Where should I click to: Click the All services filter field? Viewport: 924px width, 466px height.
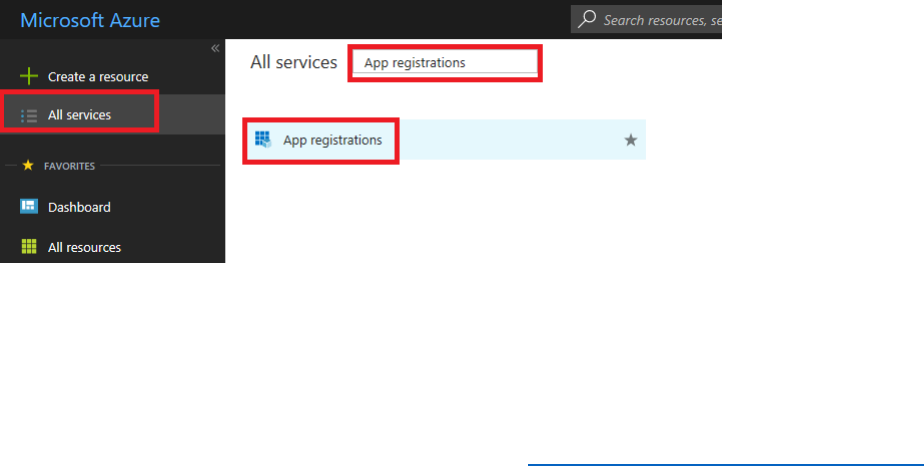pyautogui.click(x=445, y=62)
